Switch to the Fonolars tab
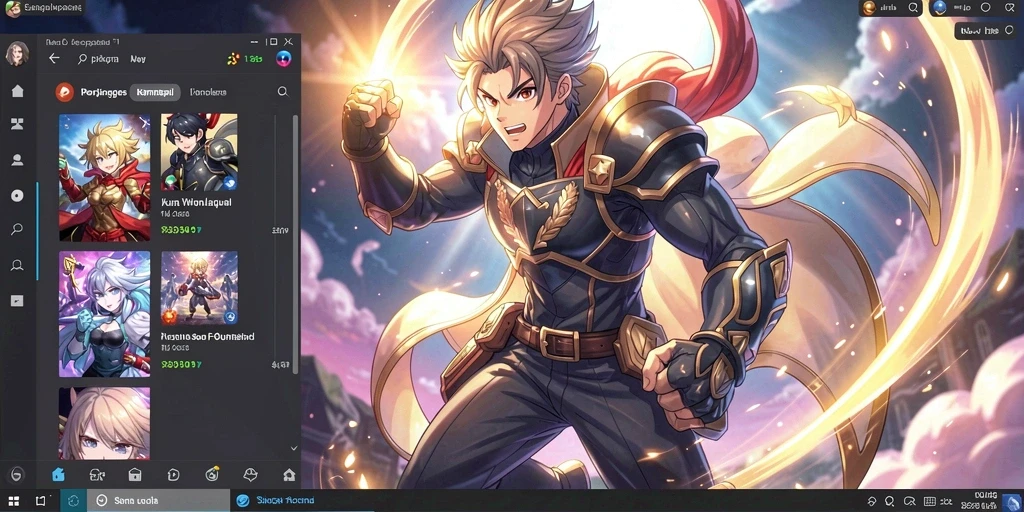The height and width of the screenshot is (512, 1024). [x=208, y=93]
